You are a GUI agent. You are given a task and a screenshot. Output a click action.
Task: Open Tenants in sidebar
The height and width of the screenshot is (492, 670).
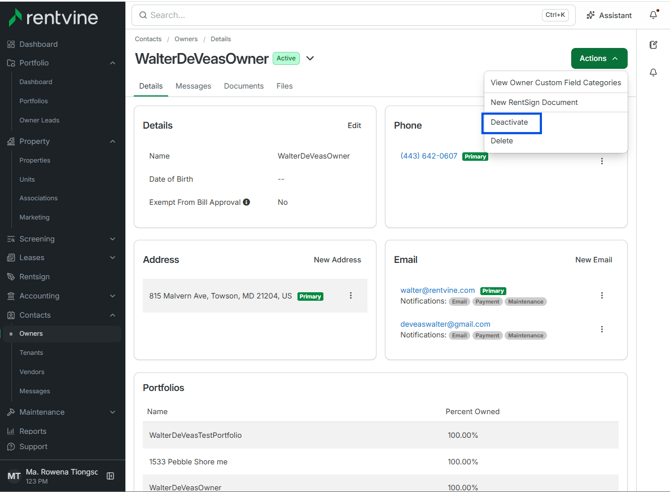click(31, 353)
